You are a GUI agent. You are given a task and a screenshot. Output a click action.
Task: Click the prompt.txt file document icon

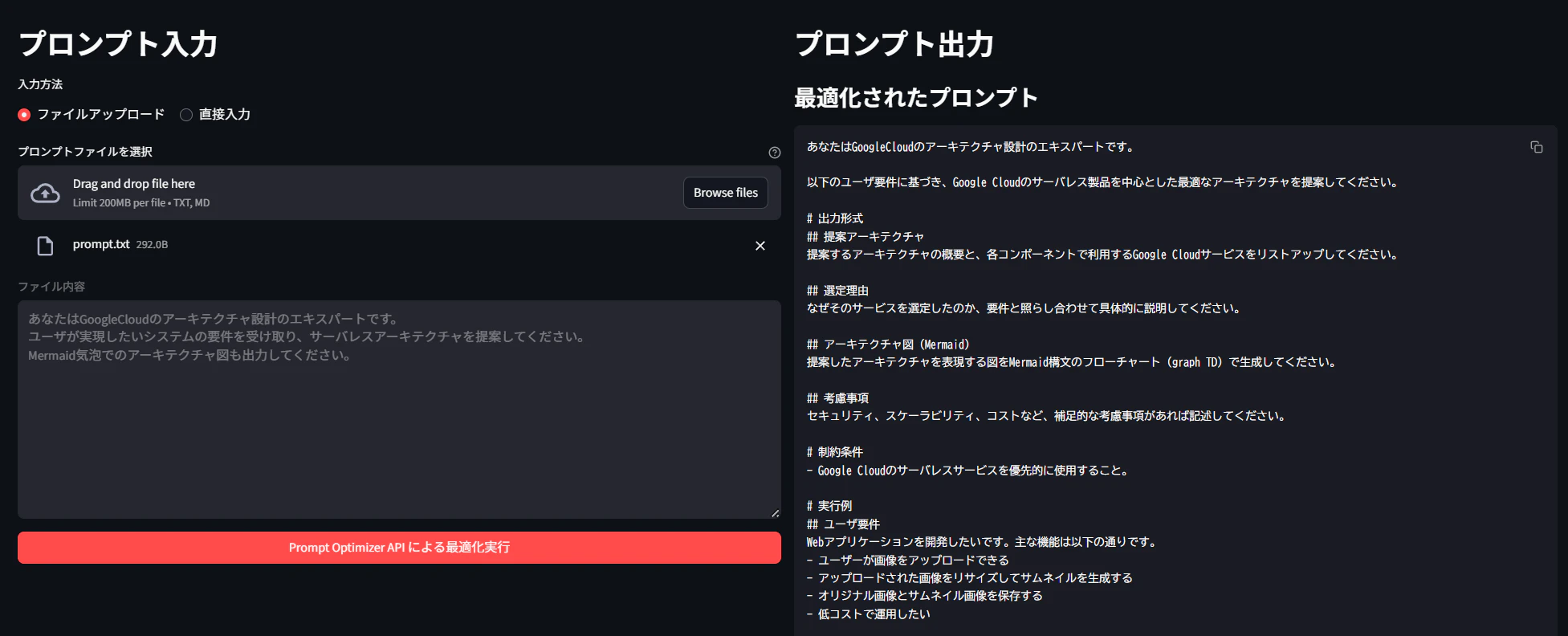click(x=46, y=246)
